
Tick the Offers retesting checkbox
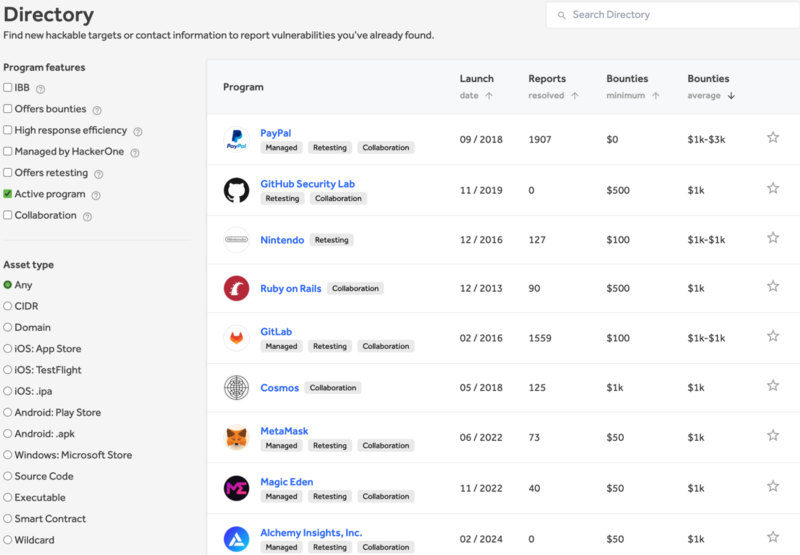[8, 172]
